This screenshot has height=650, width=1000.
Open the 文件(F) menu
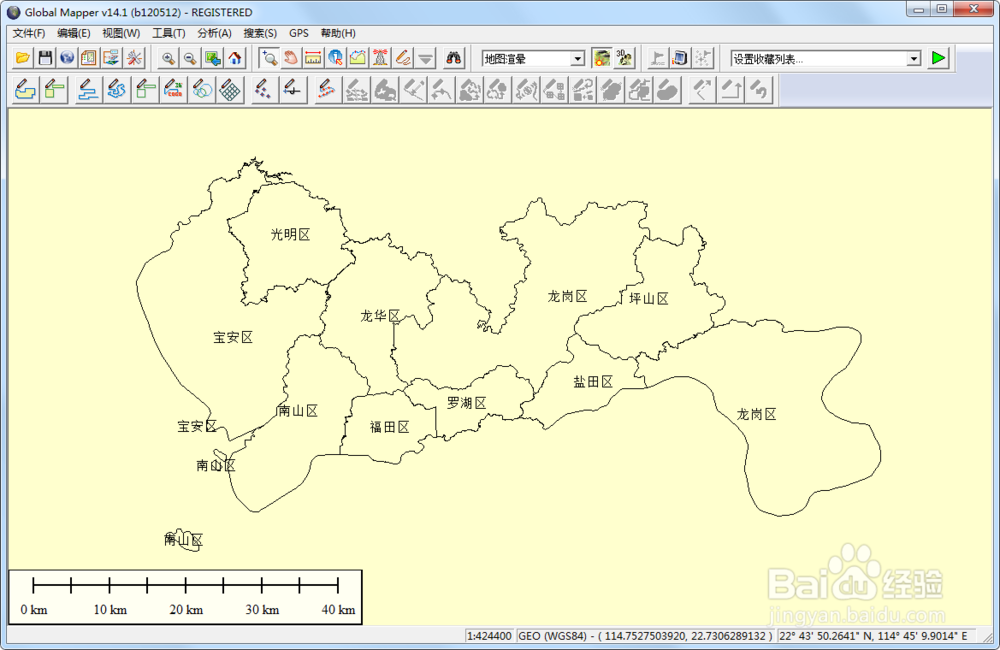(29, 33)
